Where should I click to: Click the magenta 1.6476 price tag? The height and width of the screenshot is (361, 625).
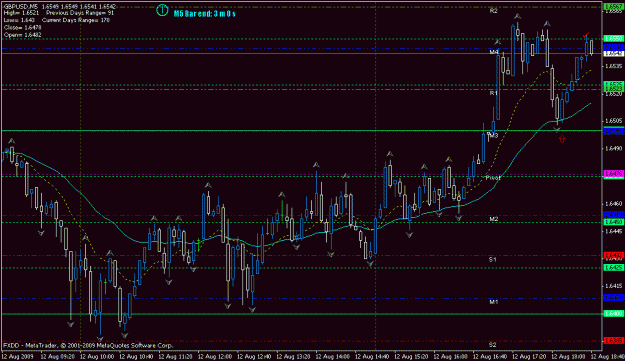click(x=614, y=174)
